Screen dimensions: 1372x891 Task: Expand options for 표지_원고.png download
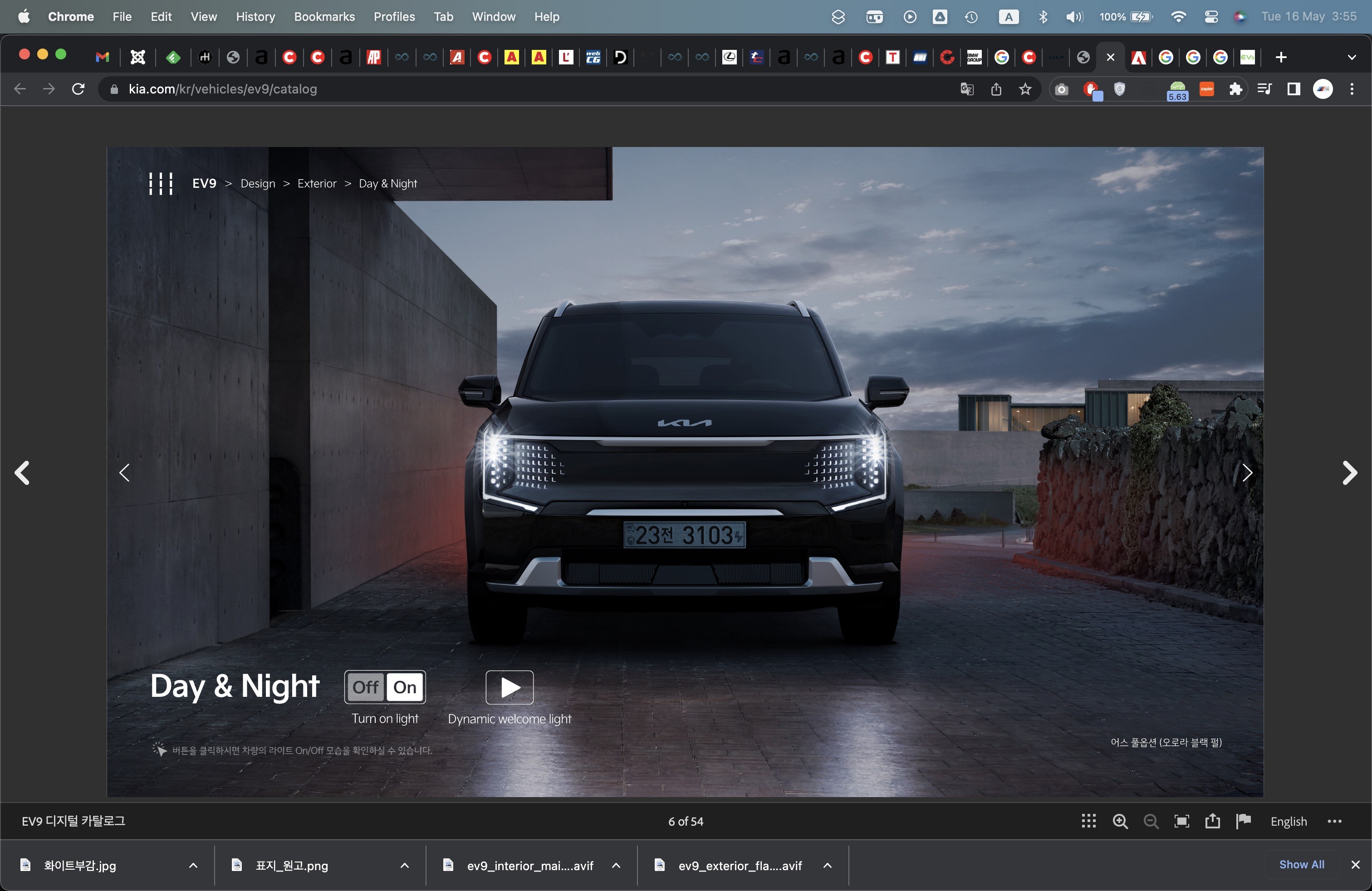pyautogui.click(x=405, y=866)
